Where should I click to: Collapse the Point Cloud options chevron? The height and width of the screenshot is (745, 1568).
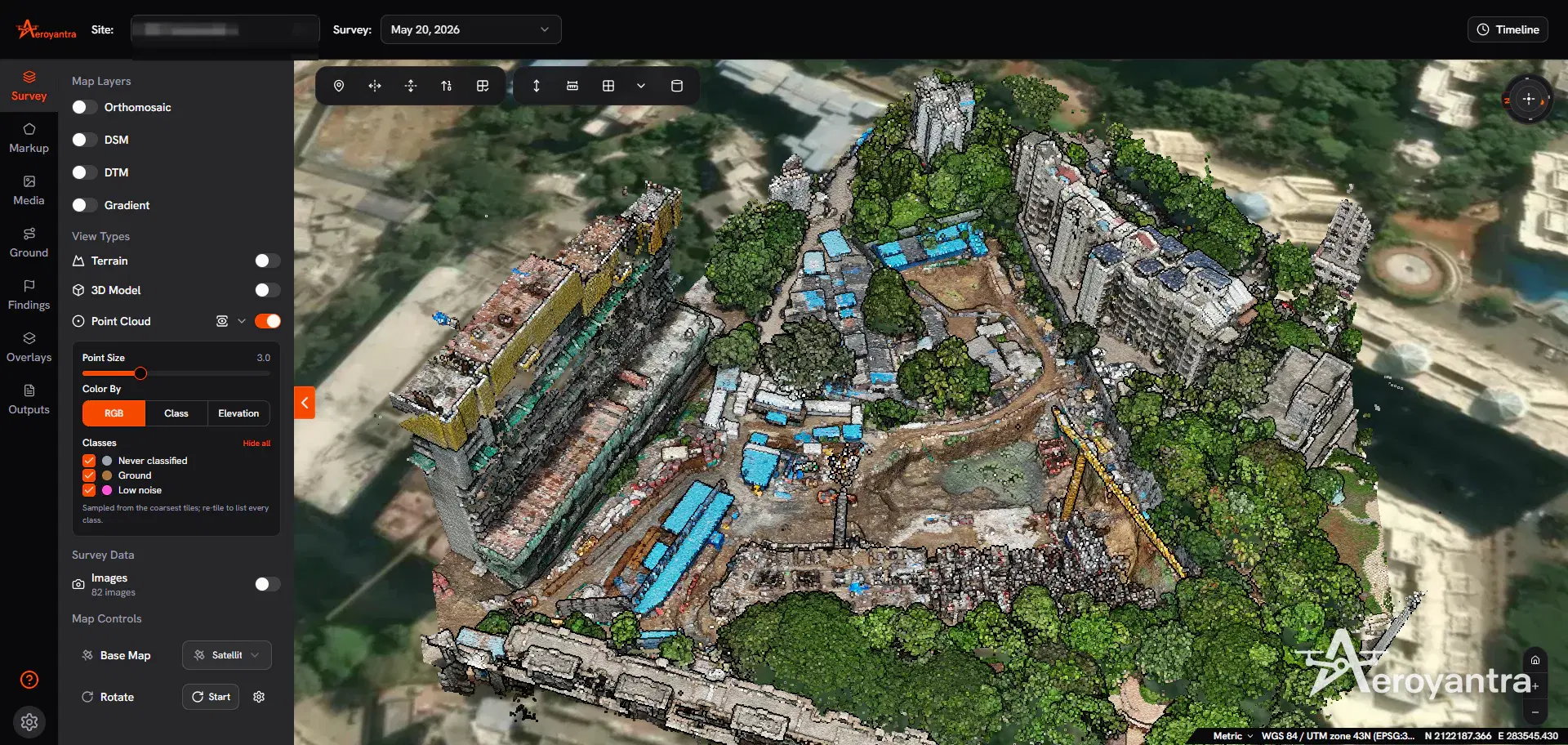242,321
